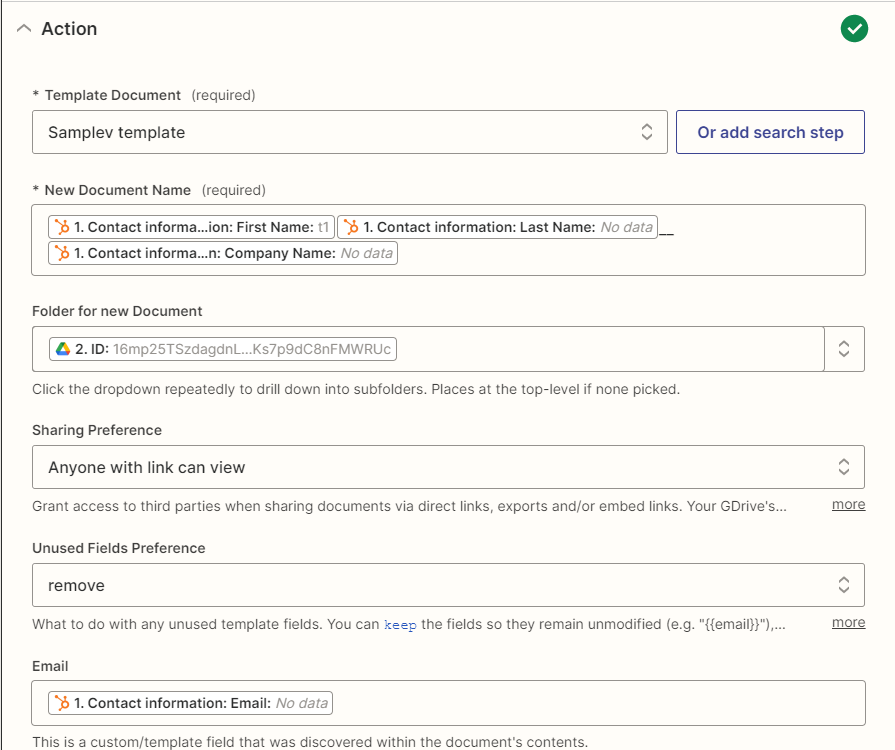
Task: Click the 'Folder for new Document' label
Action: click(117, 311)
